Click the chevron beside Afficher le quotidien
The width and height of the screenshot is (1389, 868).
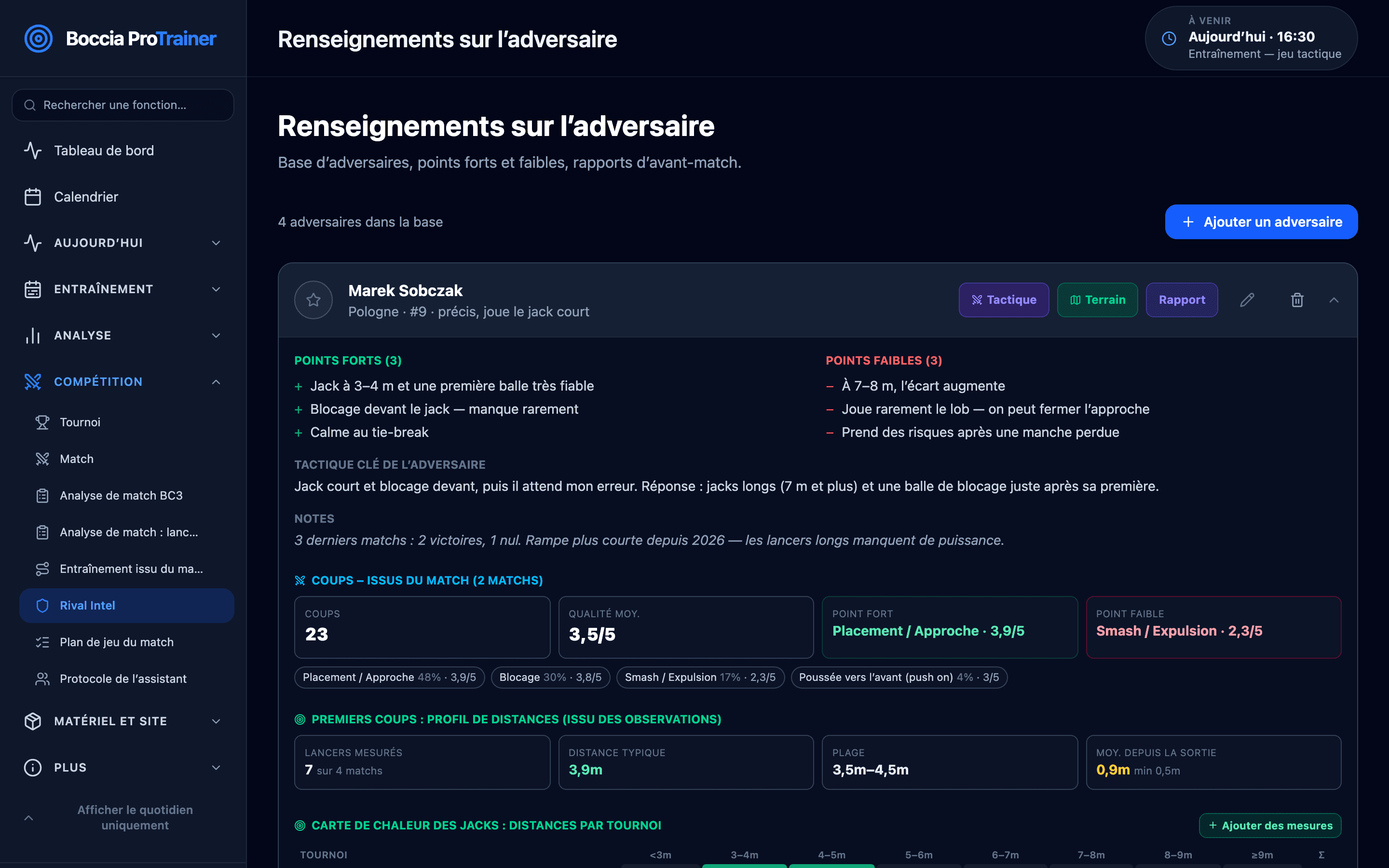click(29, 817)
